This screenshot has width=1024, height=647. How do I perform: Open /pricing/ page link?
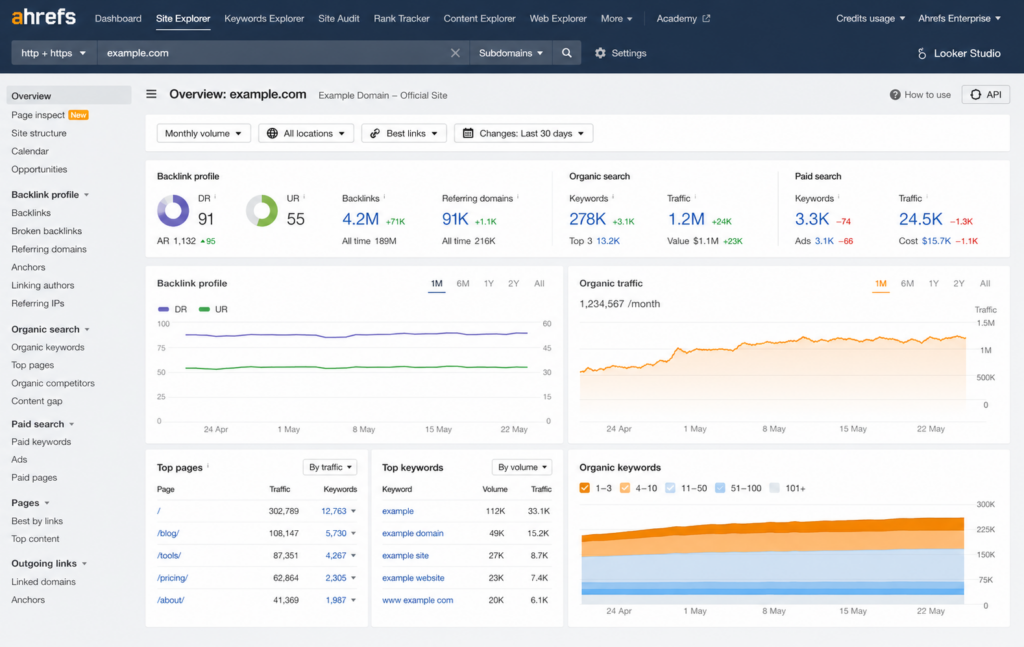tap(172, 578)
